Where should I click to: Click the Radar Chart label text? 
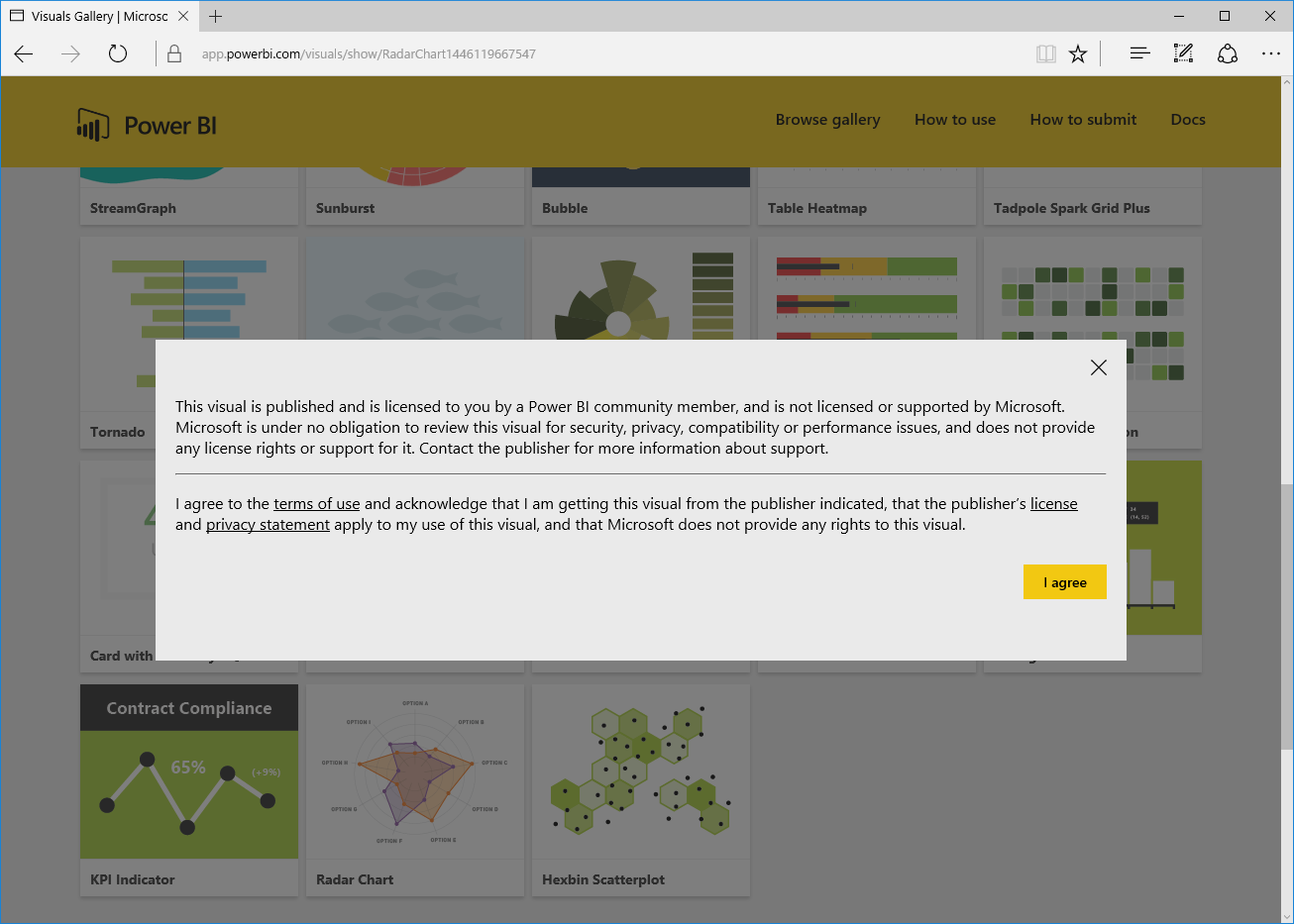(x=355, y=879)
